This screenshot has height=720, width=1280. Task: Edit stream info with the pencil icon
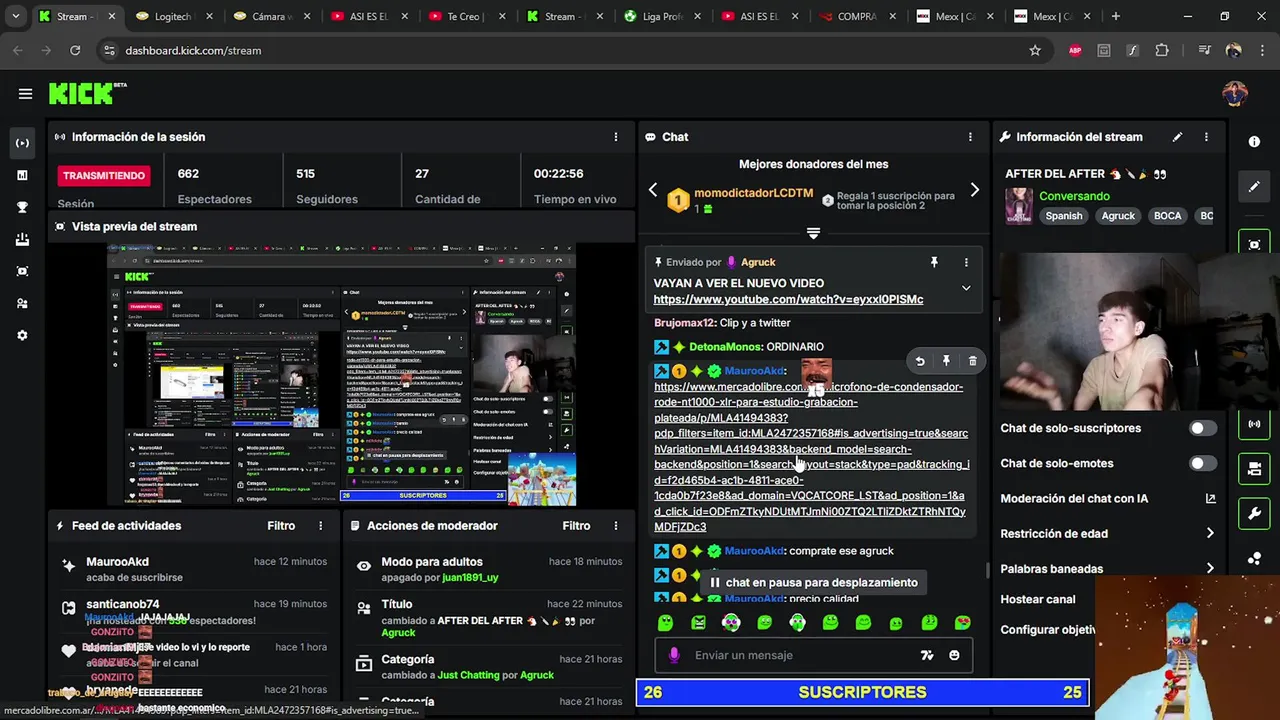pos(1177,137)
